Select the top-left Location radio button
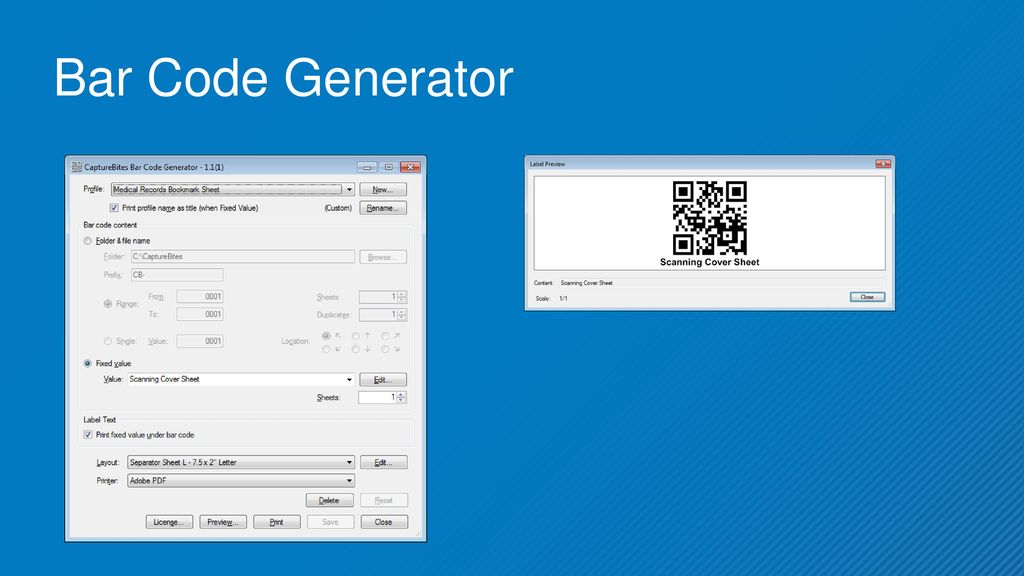This screenshot has height=576, width=1024. [x=326, y=336]
